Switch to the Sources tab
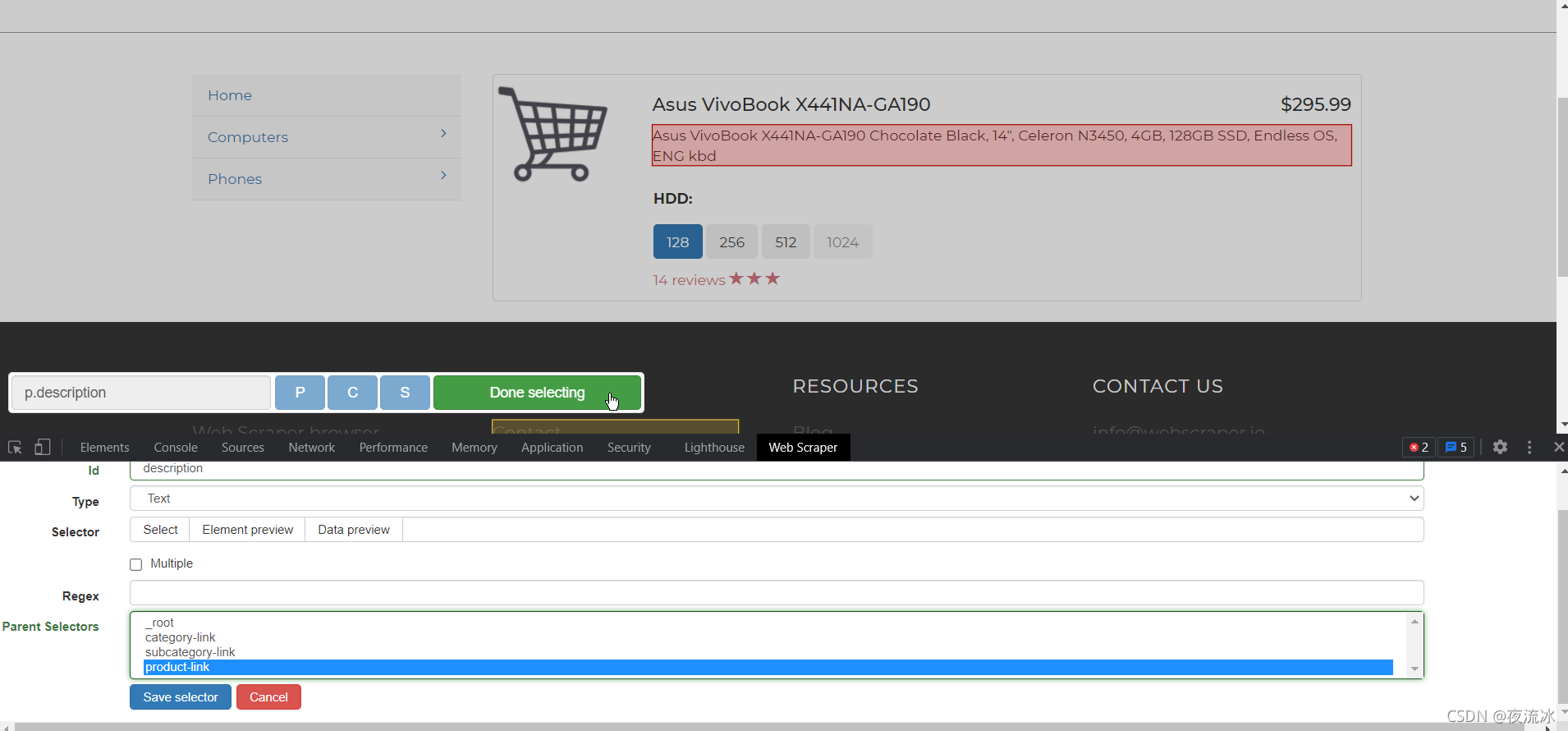This screenshot has width=1568, height=731. [243, 447]
